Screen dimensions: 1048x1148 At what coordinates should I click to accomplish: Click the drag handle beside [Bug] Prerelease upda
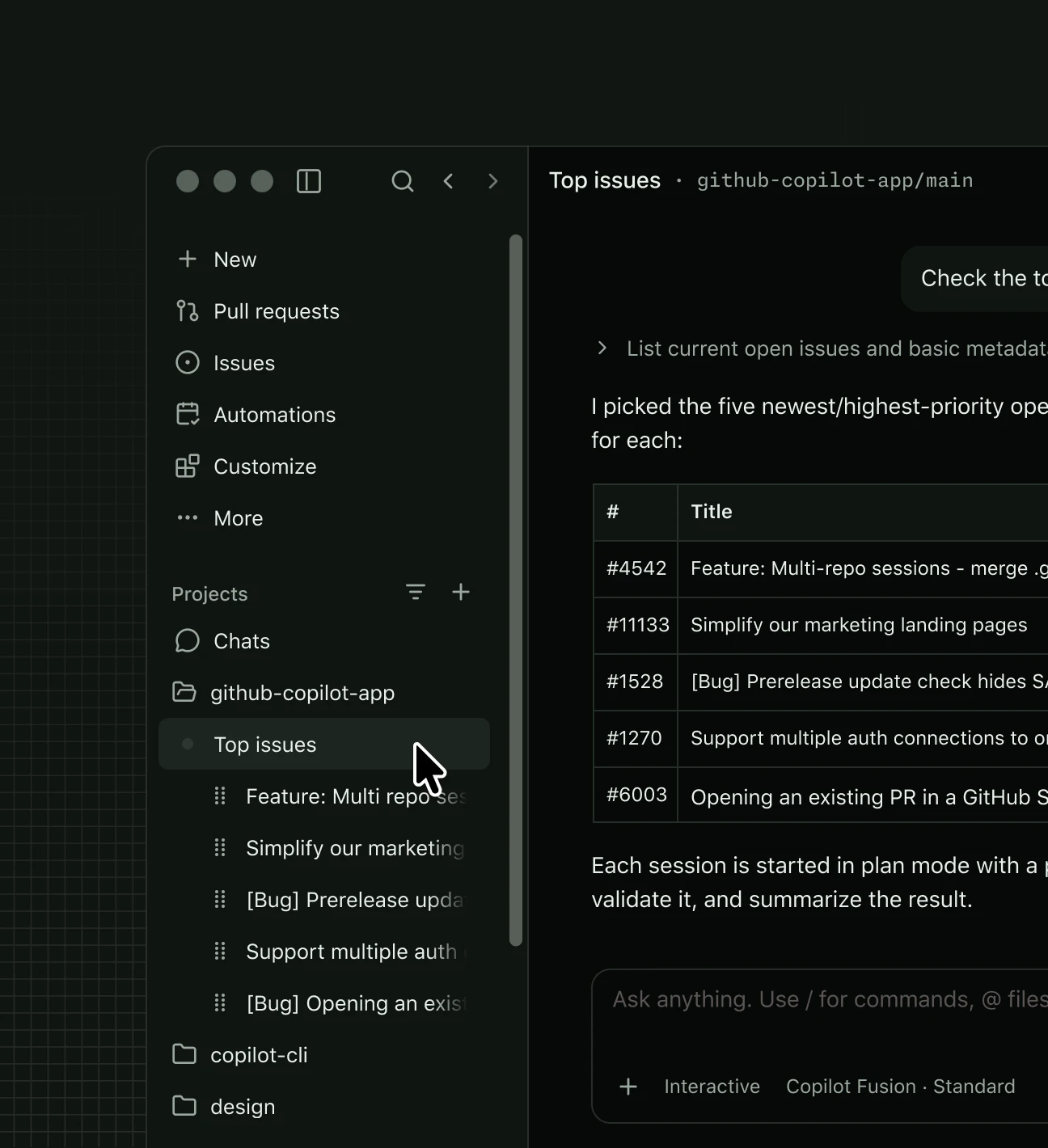coord(220,900)
